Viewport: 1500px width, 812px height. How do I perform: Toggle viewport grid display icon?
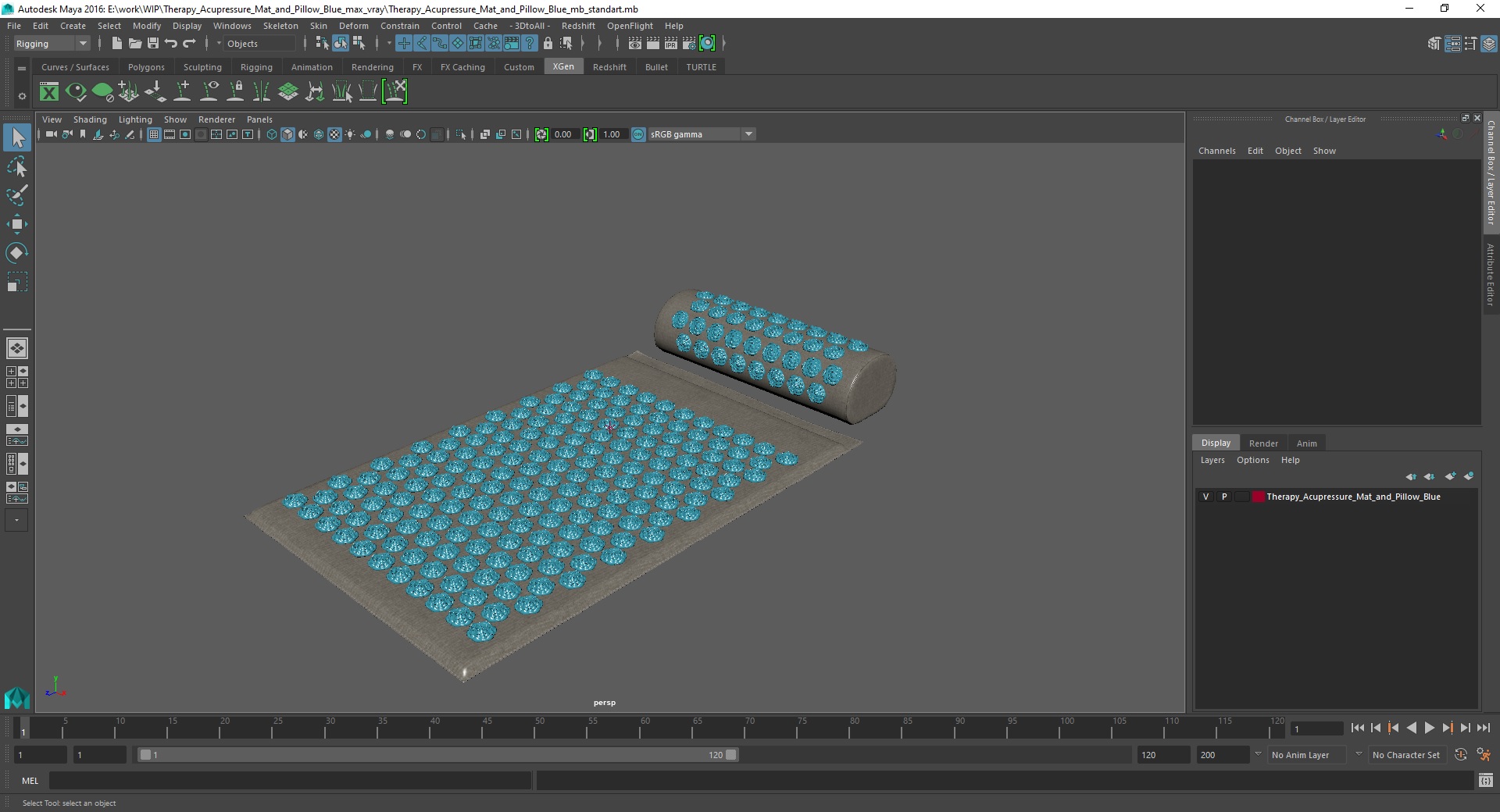[154, 134]
